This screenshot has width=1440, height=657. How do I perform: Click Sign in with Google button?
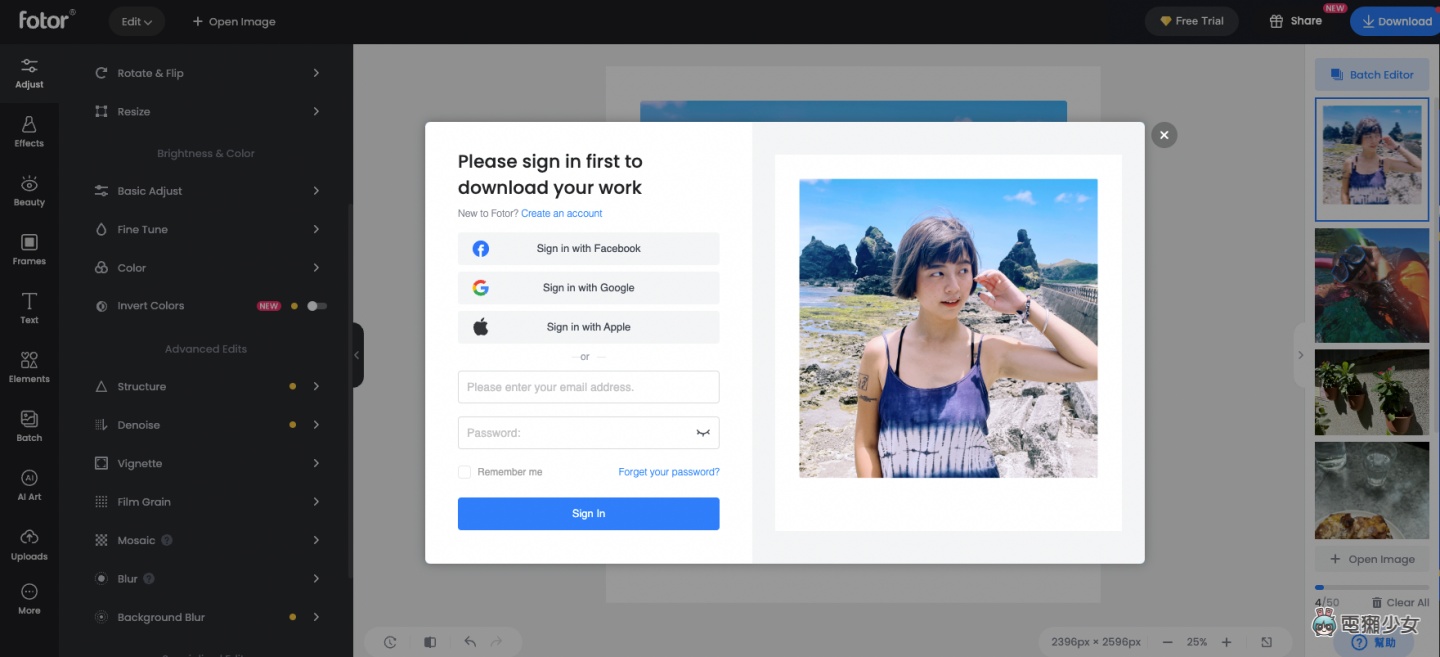(588, 288)
